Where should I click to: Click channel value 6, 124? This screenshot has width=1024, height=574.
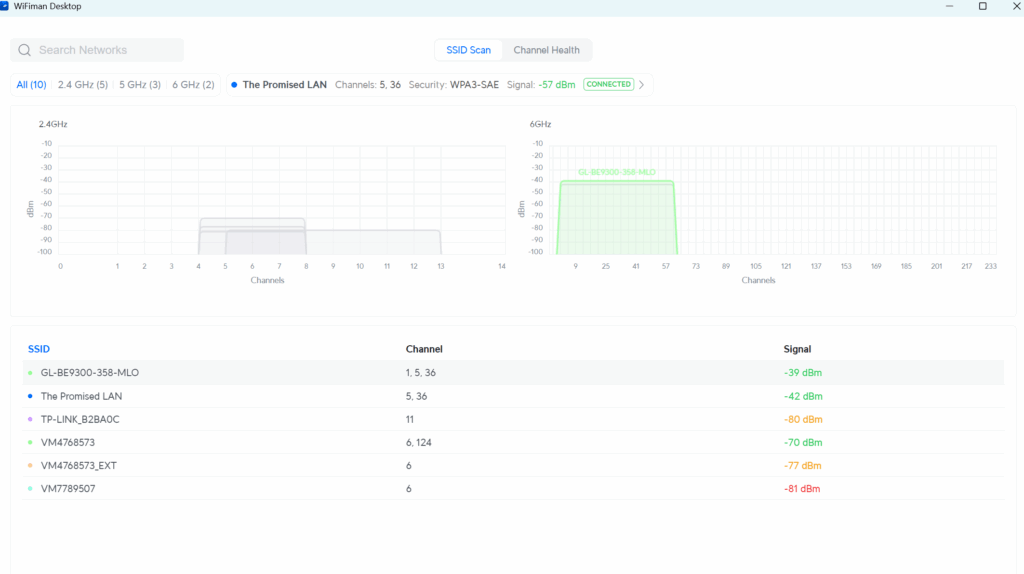tap(419, 443)
